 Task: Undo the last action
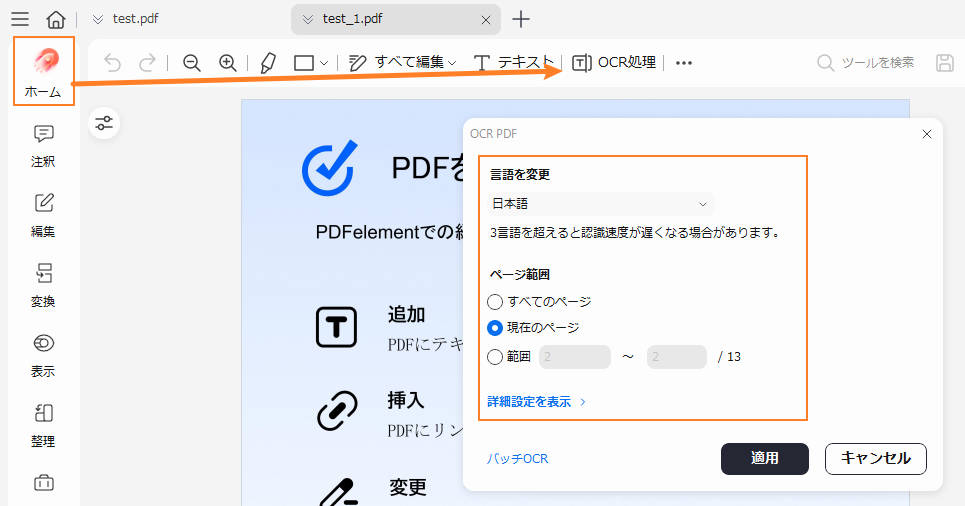(112, 63)
